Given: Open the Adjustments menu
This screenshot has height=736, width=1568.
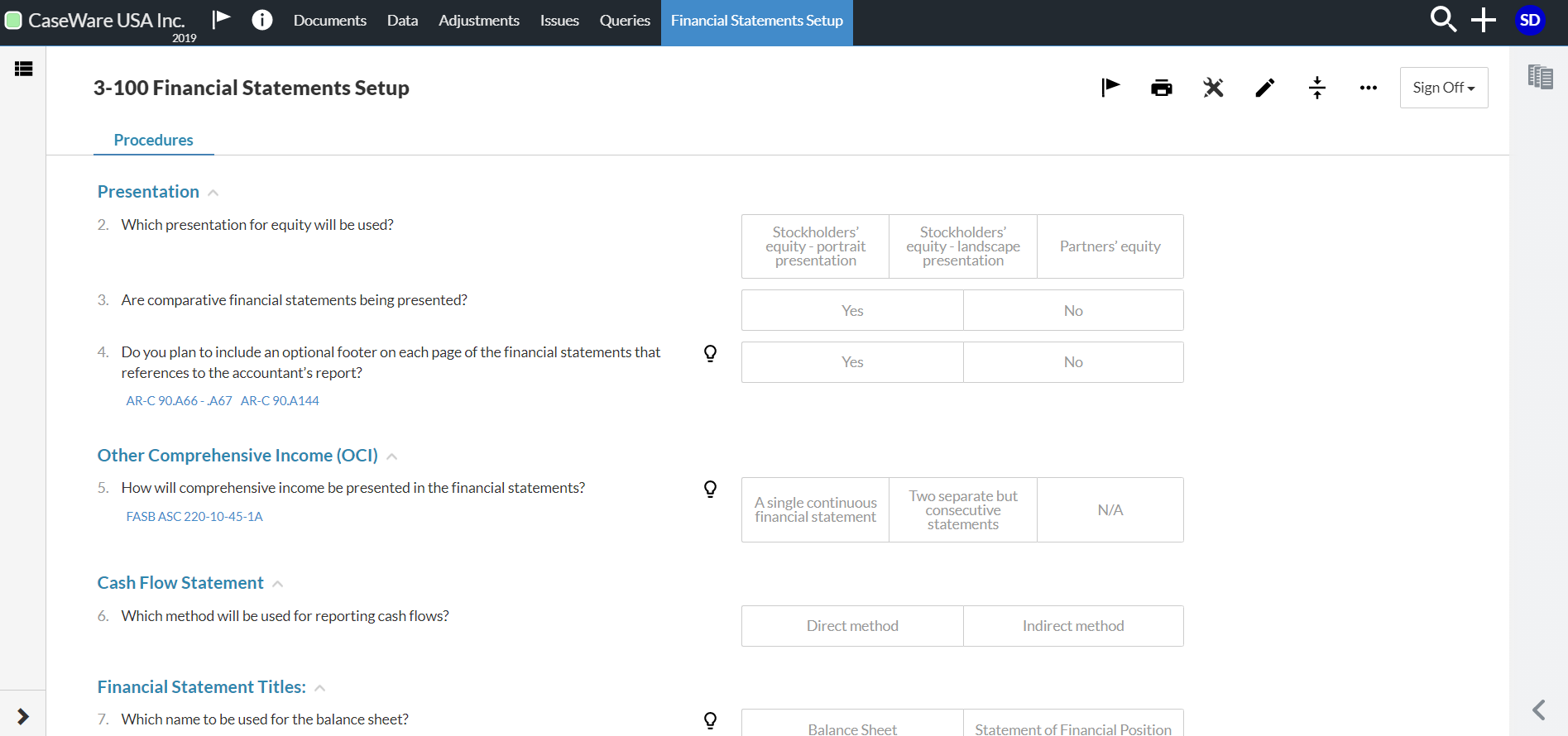Looking at the screenshot, I should (478, 21).
